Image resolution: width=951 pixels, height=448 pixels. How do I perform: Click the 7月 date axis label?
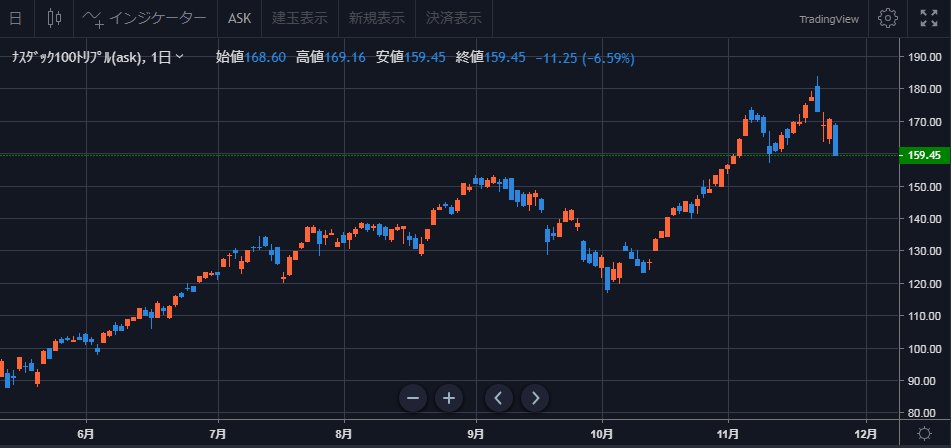click(x=218, y=433)
